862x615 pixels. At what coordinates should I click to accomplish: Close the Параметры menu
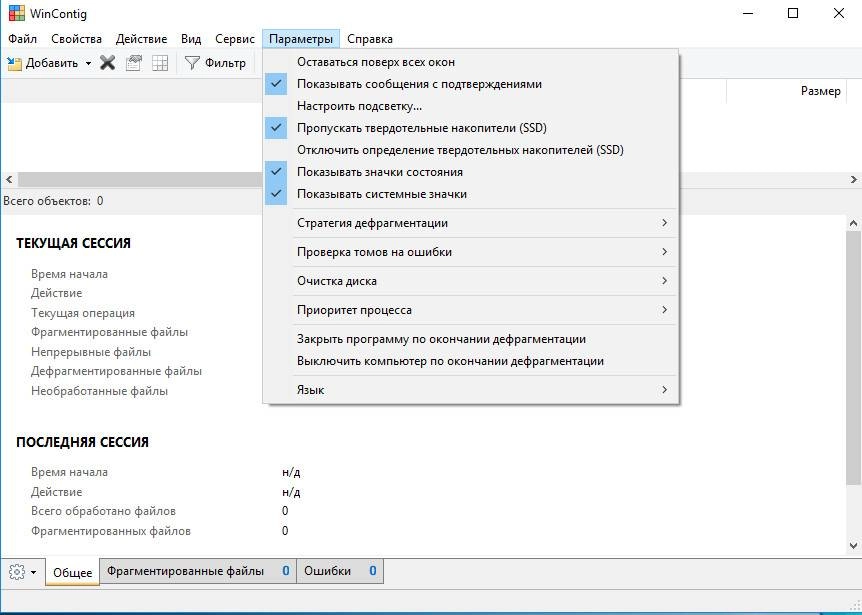(x=301, y=39)
